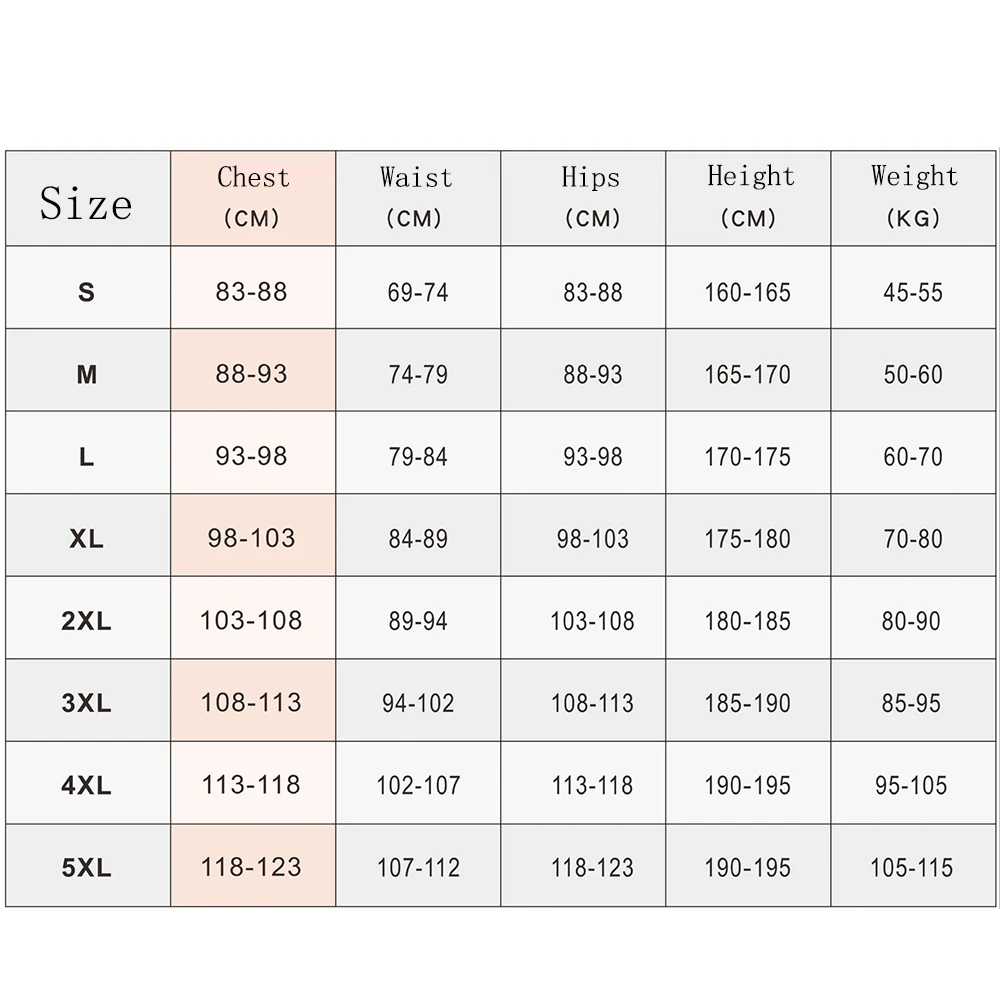Click the Waist (CM) column header
1000x1000 pixels.
pyautogui.click(x=418, y=198)
